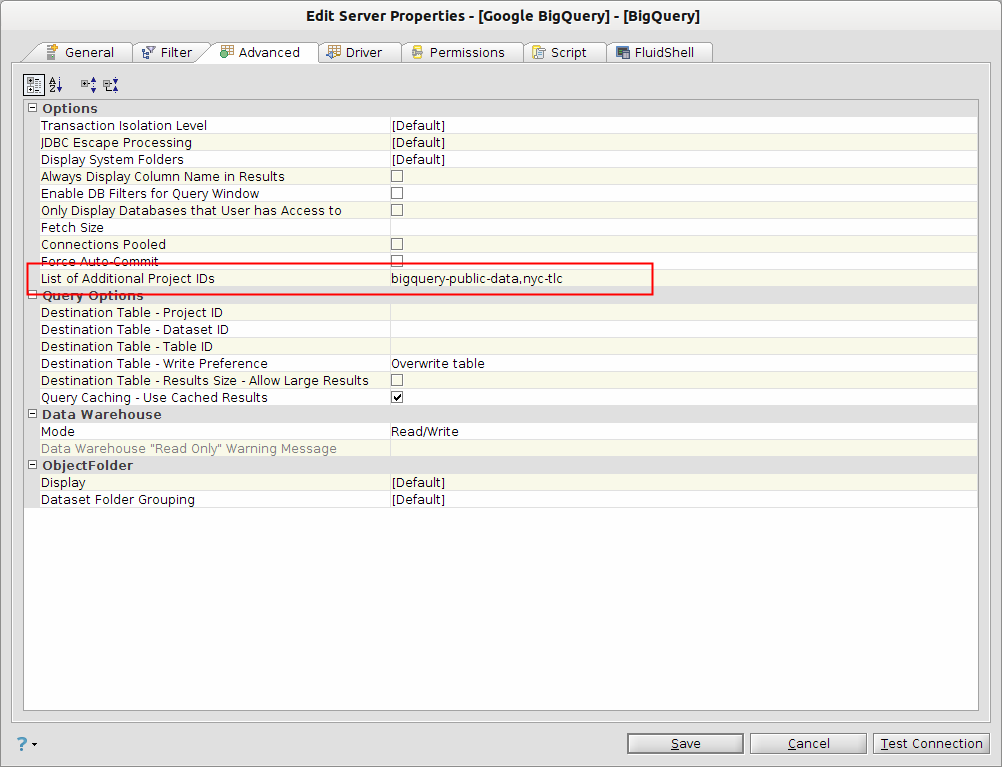Click the Test Connection button
Viewport: 1002px width, 767px height.
tap(931, 743)
